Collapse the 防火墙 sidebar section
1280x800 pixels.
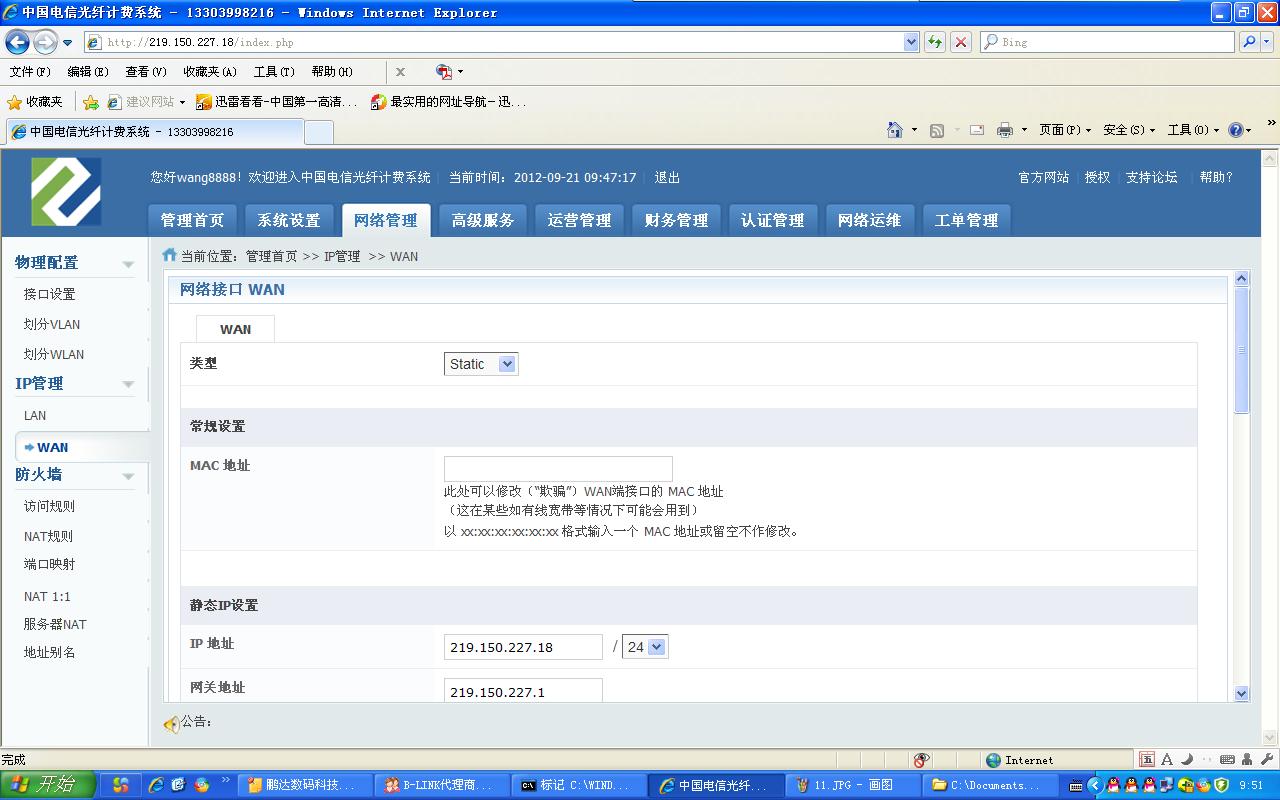pyautogui.click(x=128, y=476)
